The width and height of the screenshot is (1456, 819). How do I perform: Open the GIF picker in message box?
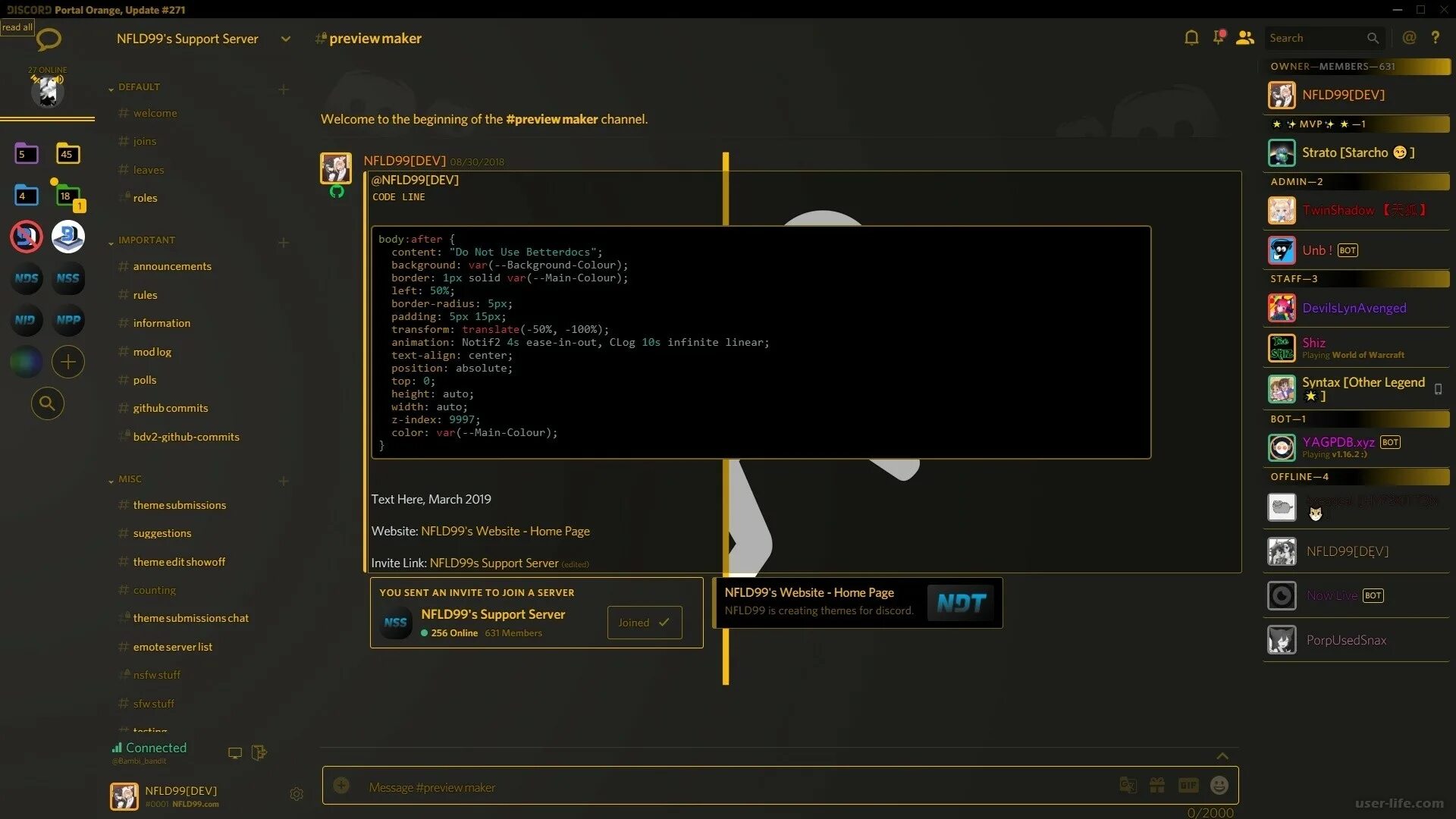click(1188, 786)
